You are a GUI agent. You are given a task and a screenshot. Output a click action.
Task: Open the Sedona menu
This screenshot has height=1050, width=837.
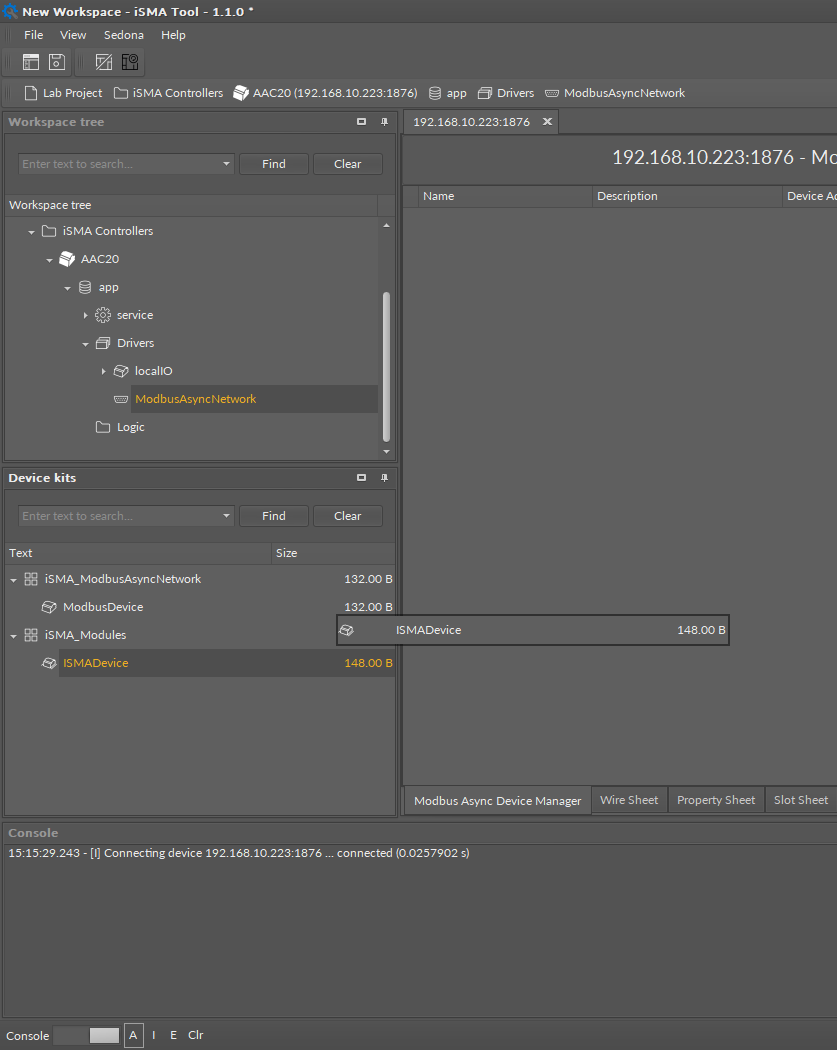tap(124, 35)
